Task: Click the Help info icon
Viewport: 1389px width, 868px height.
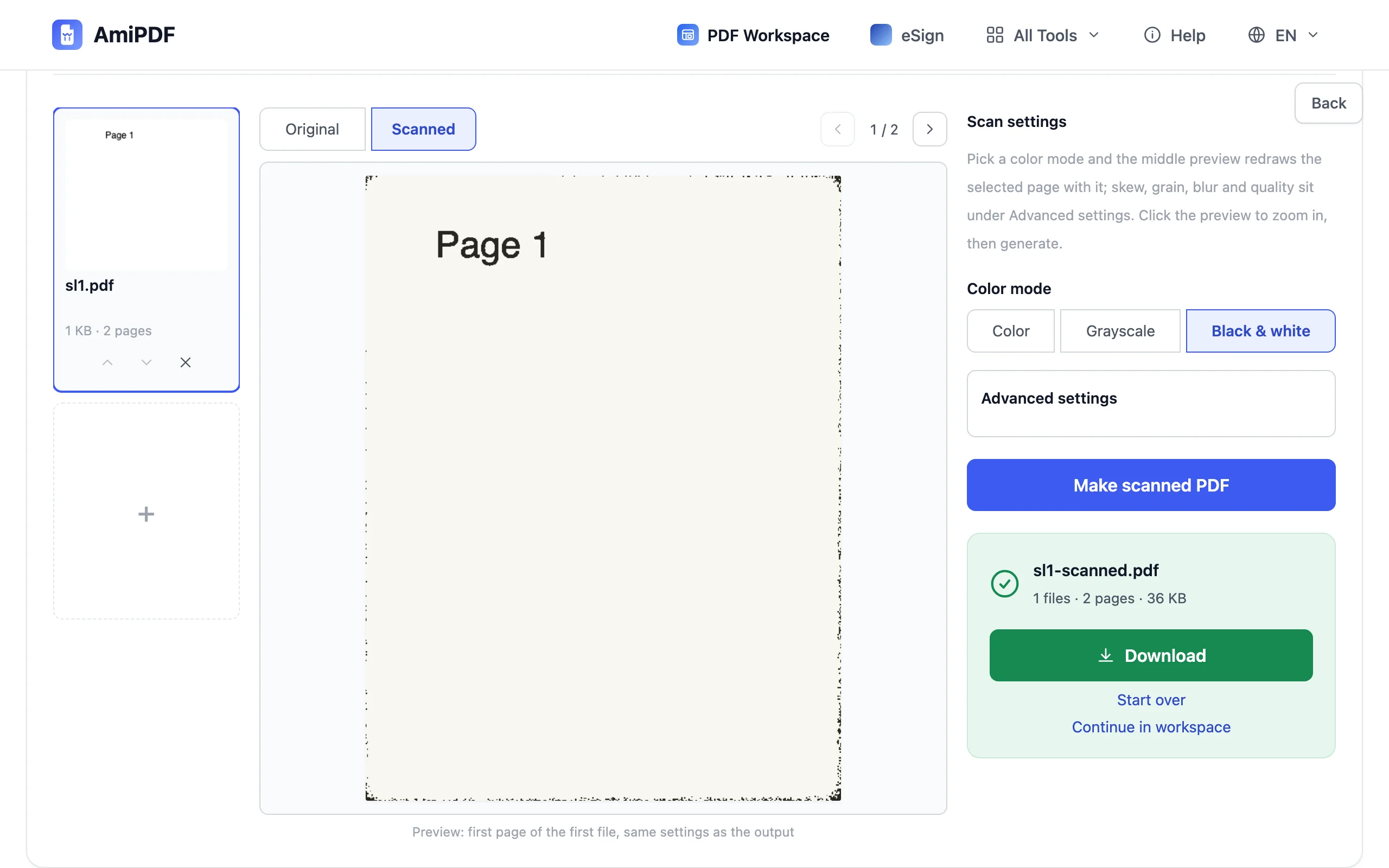Action: pos(1152,35)
